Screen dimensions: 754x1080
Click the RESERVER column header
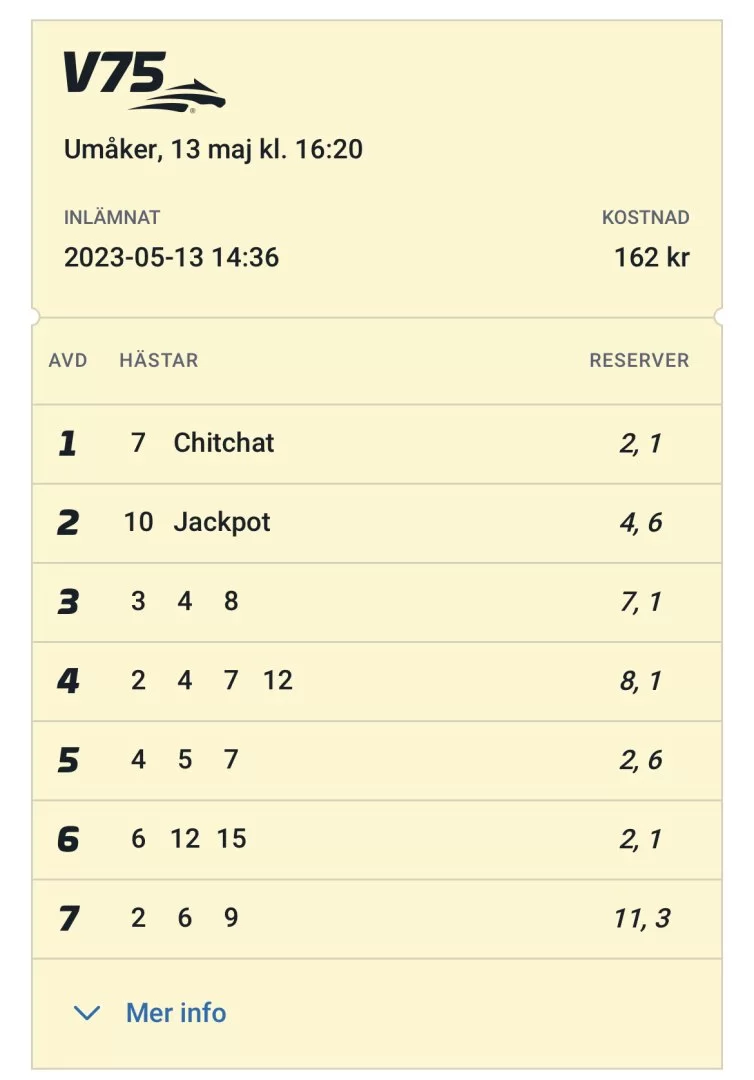639,361
